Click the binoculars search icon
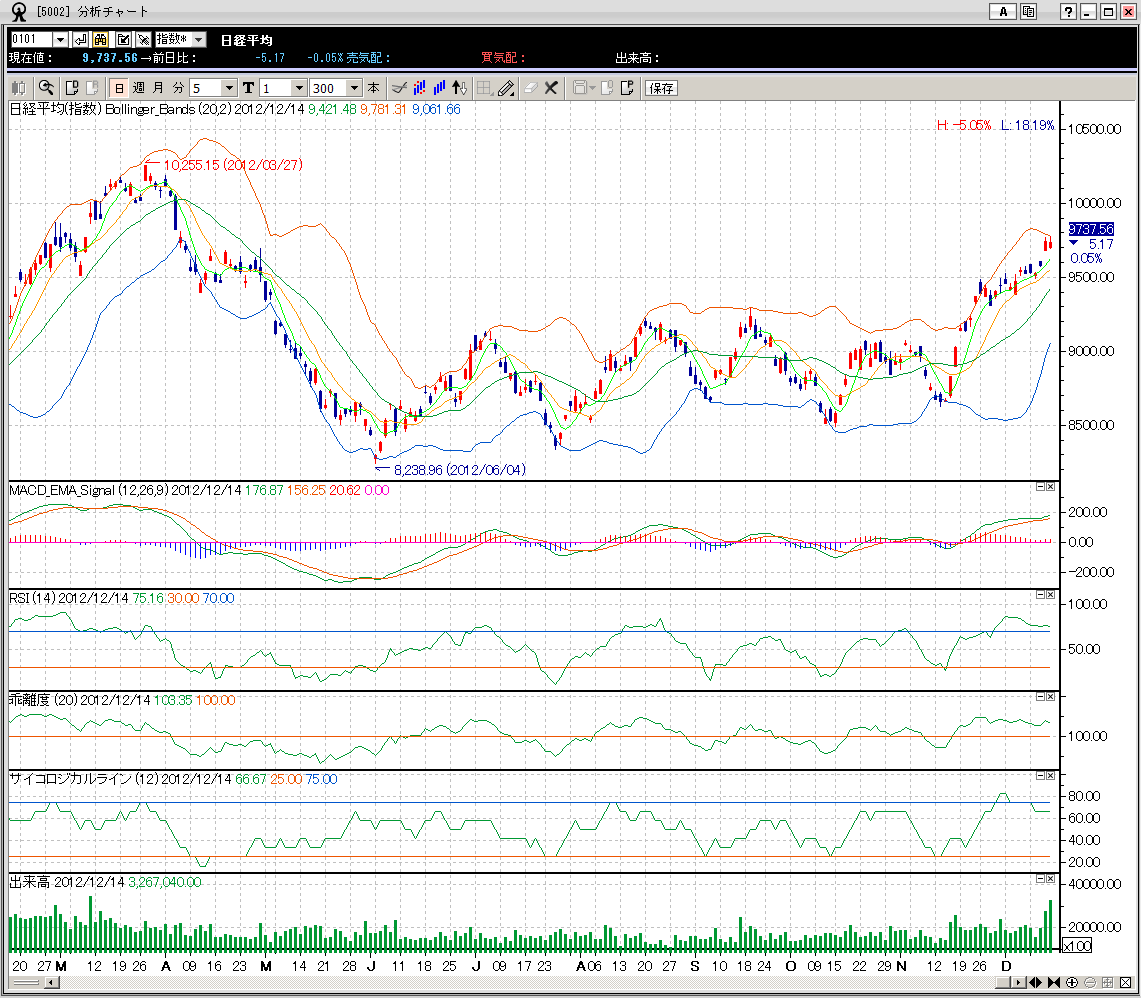Image resolution: width=1141 pixels, height=998 pixels. [x=100, y=39]
